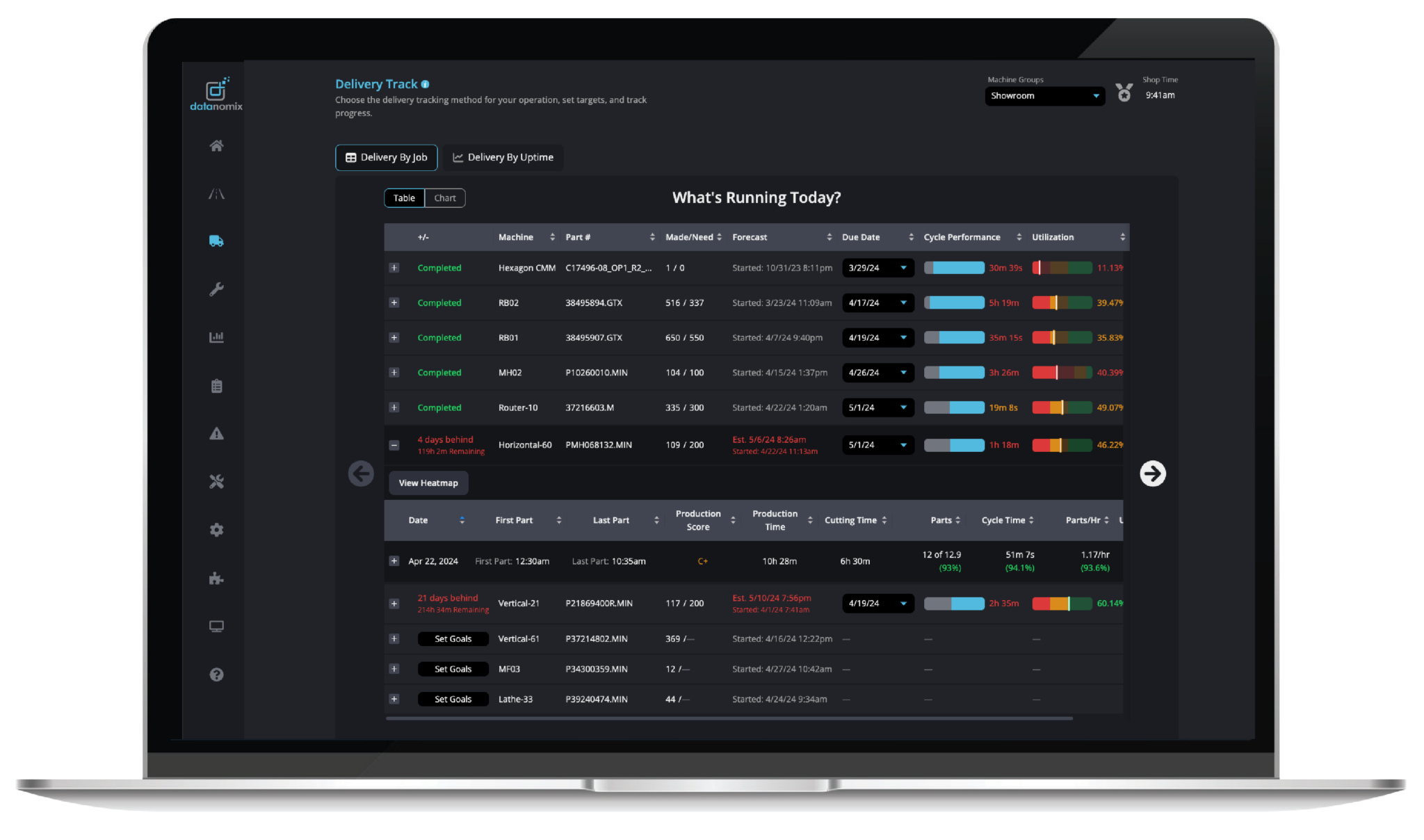1424x840 pixels.
Task: Open the due date dropdown showing 3/29/24
Action: click(877, 268)
